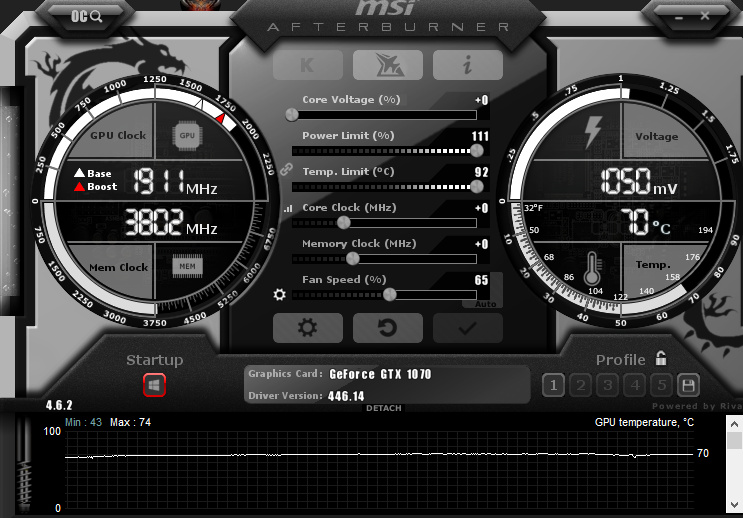Reset settings with the circular arrow button
Image resolution: width=743 pixels, height=518 pixels.
pos(388,327)
